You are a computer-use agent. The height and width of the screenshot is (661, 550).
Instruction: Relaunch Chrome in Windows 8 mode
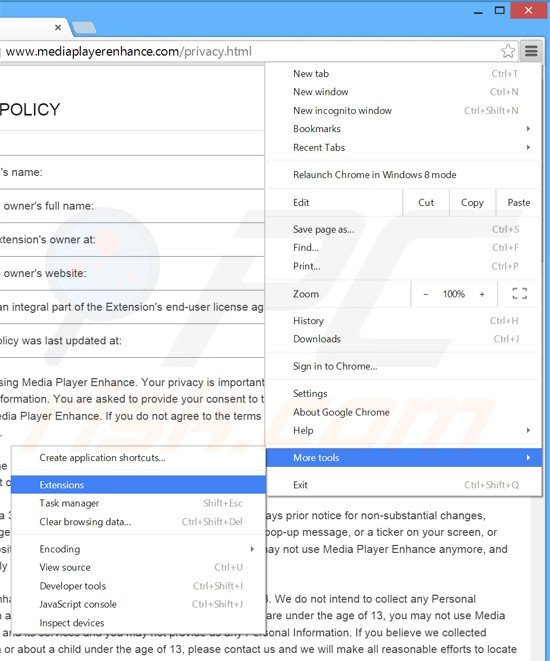pyautogui.click(x=404, y=175)
